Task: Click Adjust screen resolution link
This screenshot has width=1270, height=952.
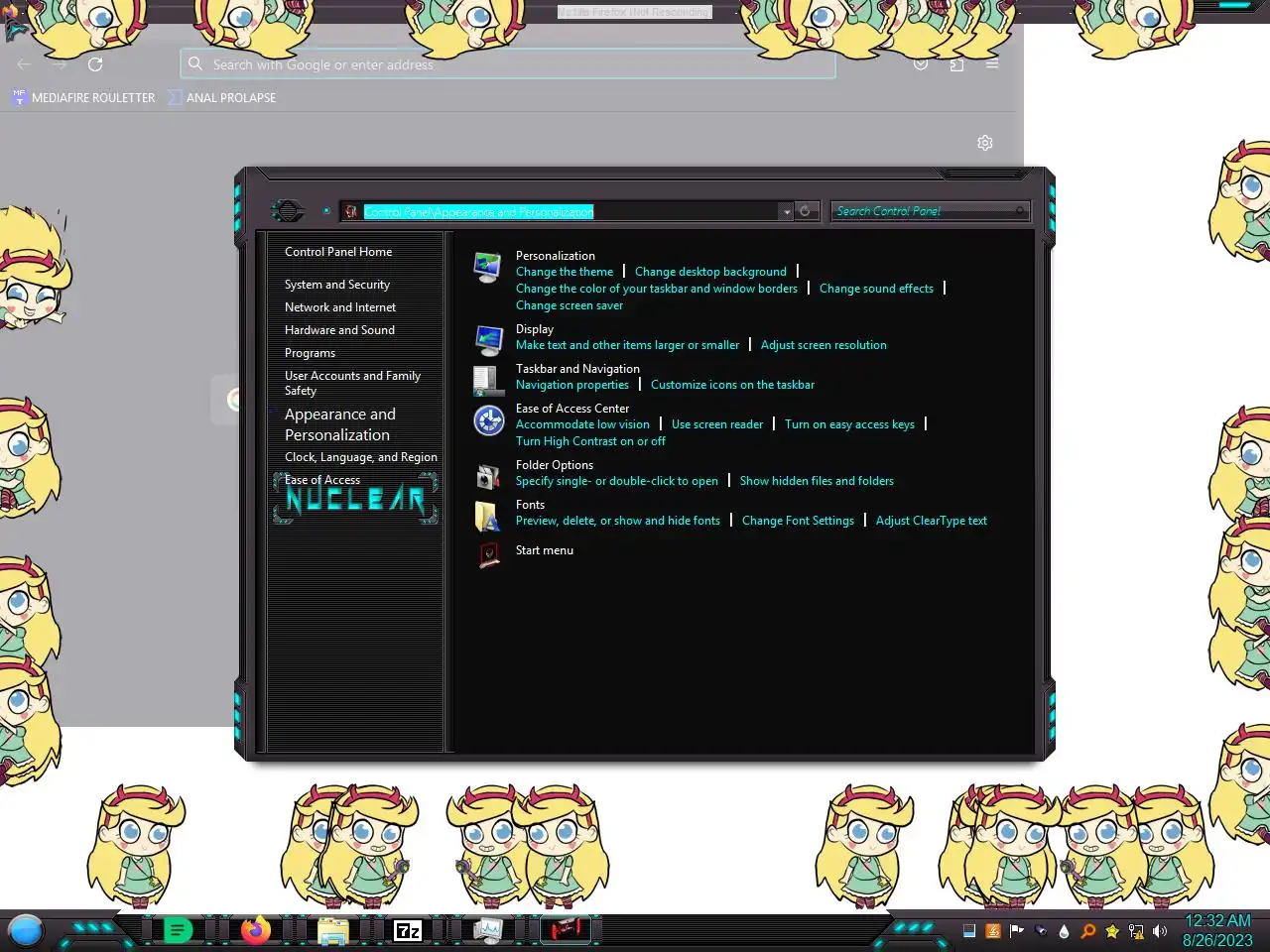Action: pos(824,345)
